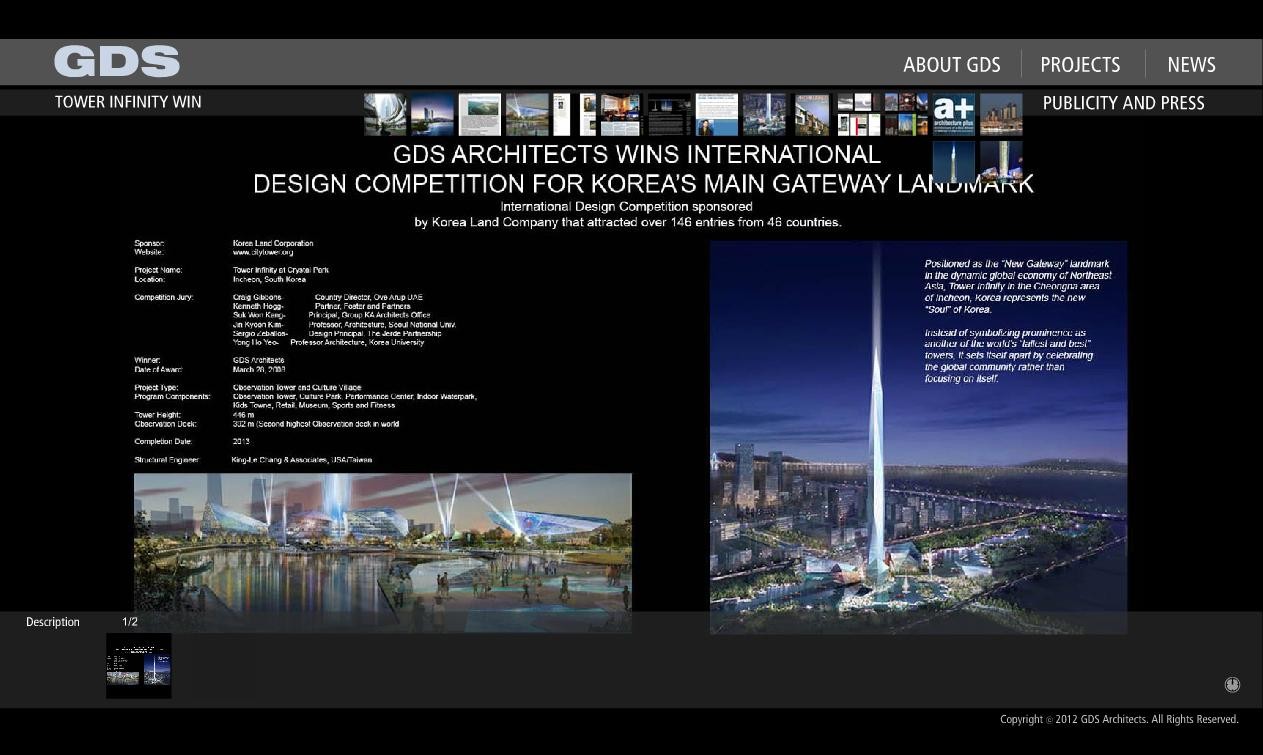The height and width of the screenshot is (755, 1263).
Task: Open the a+ architecture plus thumbnail
Action: pyautogui.click(x=953, y=115)
